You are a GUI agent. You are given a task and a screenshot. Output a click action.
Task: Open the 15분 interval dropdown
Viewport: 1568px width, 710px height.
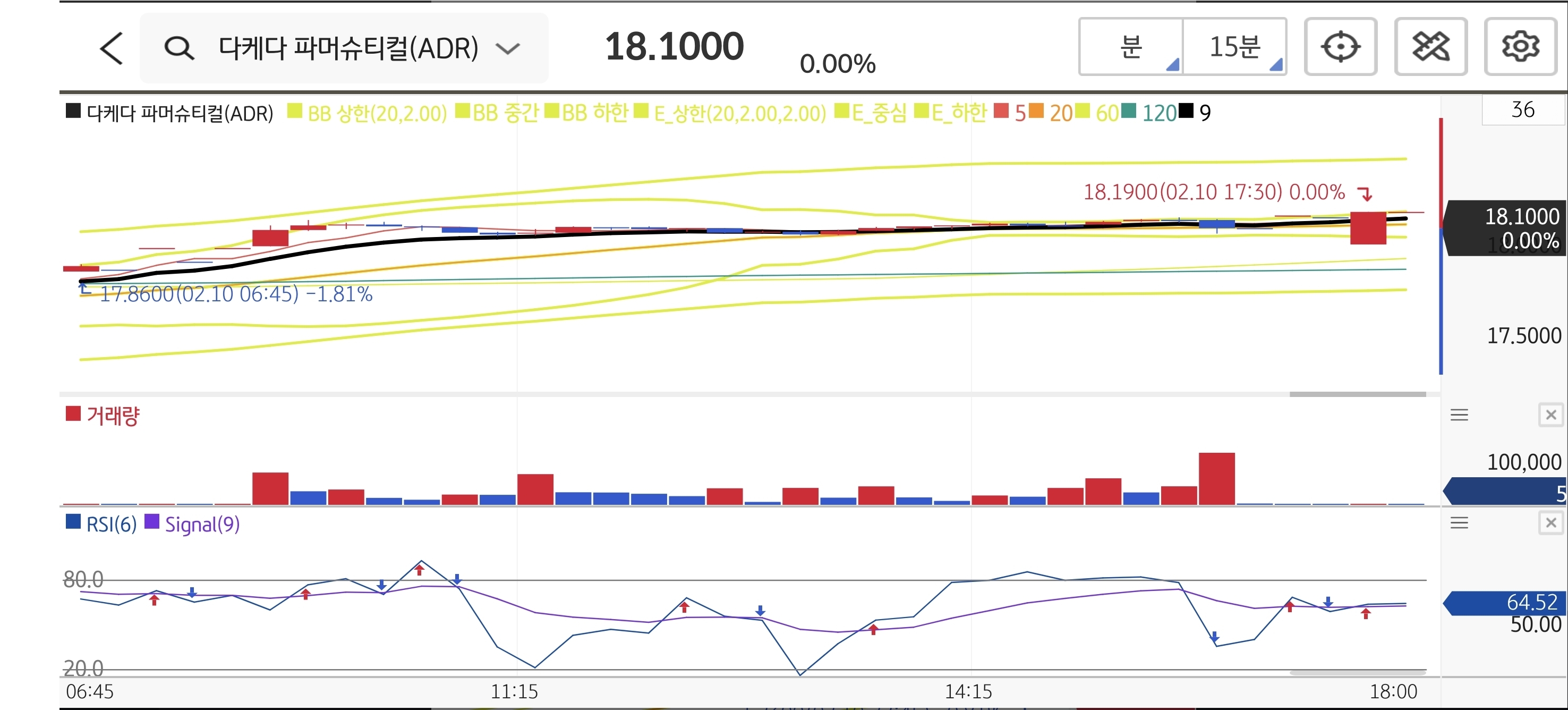(x=1234, y=47)
